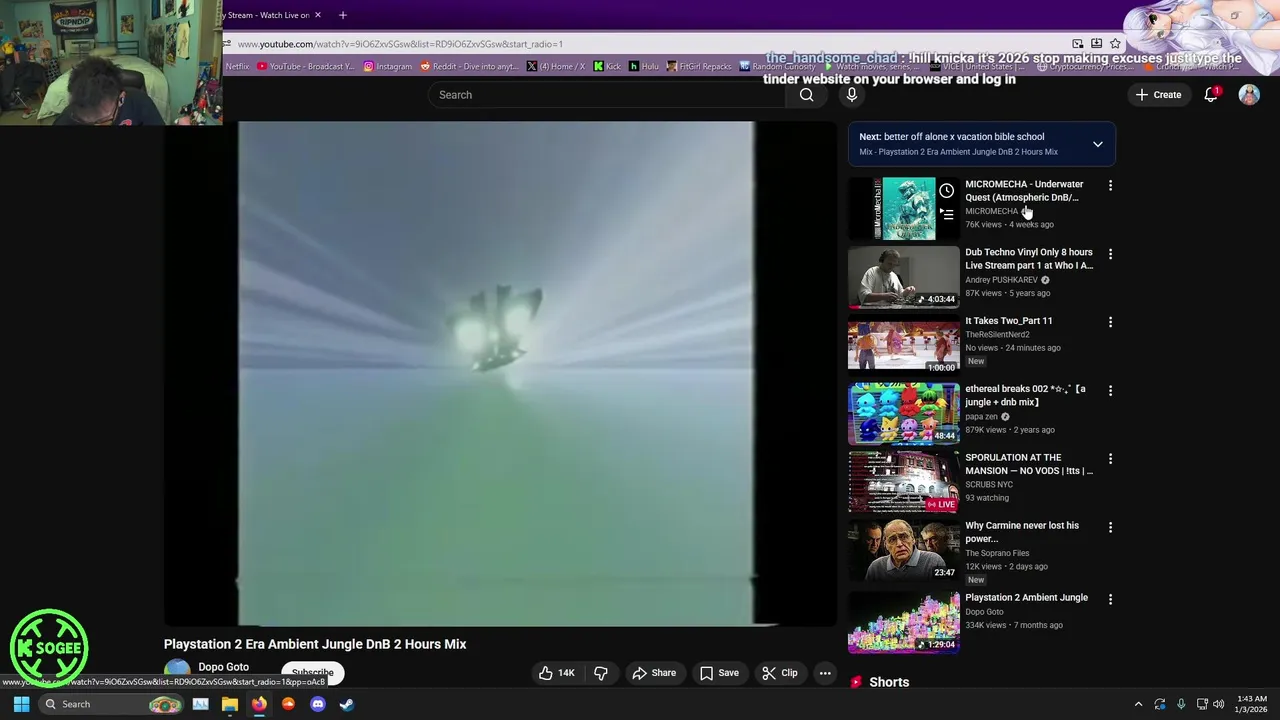Open the Hulu bookmark
Screen dimensions: 1280x720
pyautogui.click(x=644, y=66)
